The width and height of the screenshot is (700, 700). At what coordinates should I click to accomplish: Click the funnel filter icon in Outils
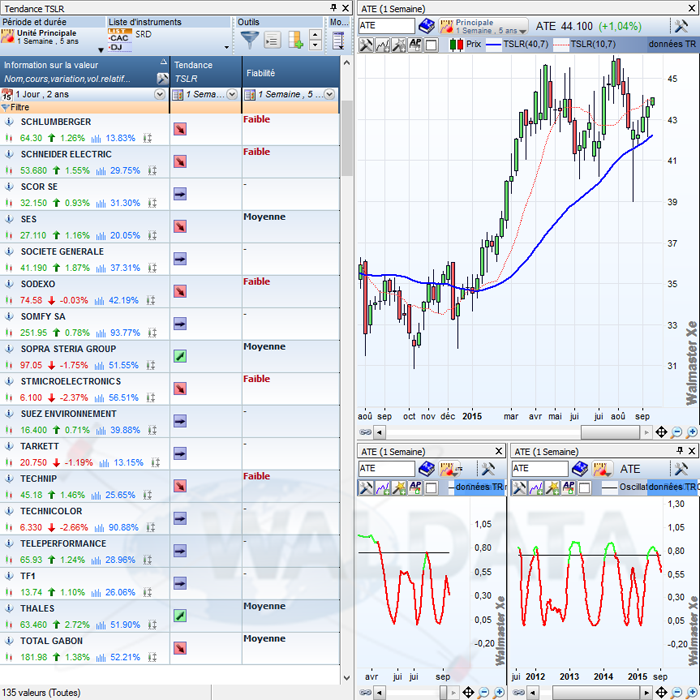[250, 40]
